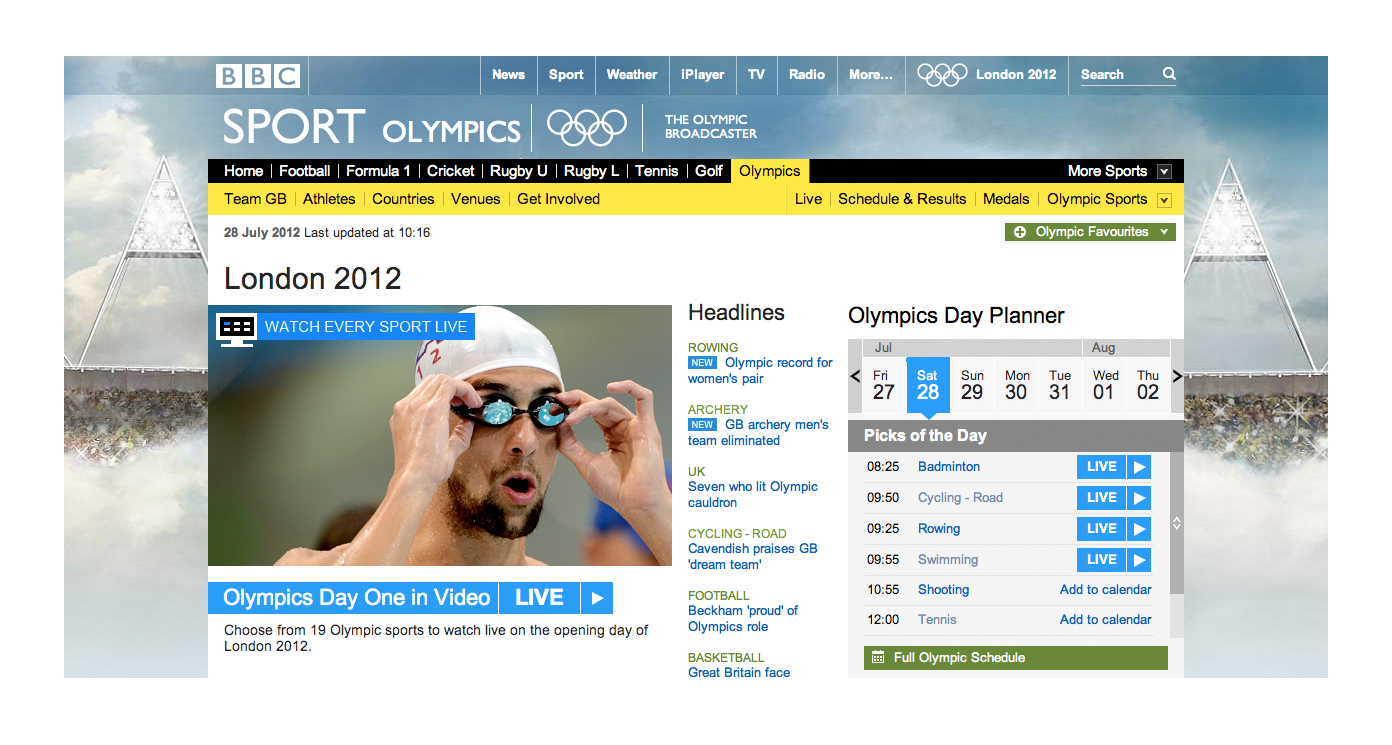This screenshot has height=745, width=1392.
Task: Open headline Olympic record for women's pair
Action: (x=760, y=371)
